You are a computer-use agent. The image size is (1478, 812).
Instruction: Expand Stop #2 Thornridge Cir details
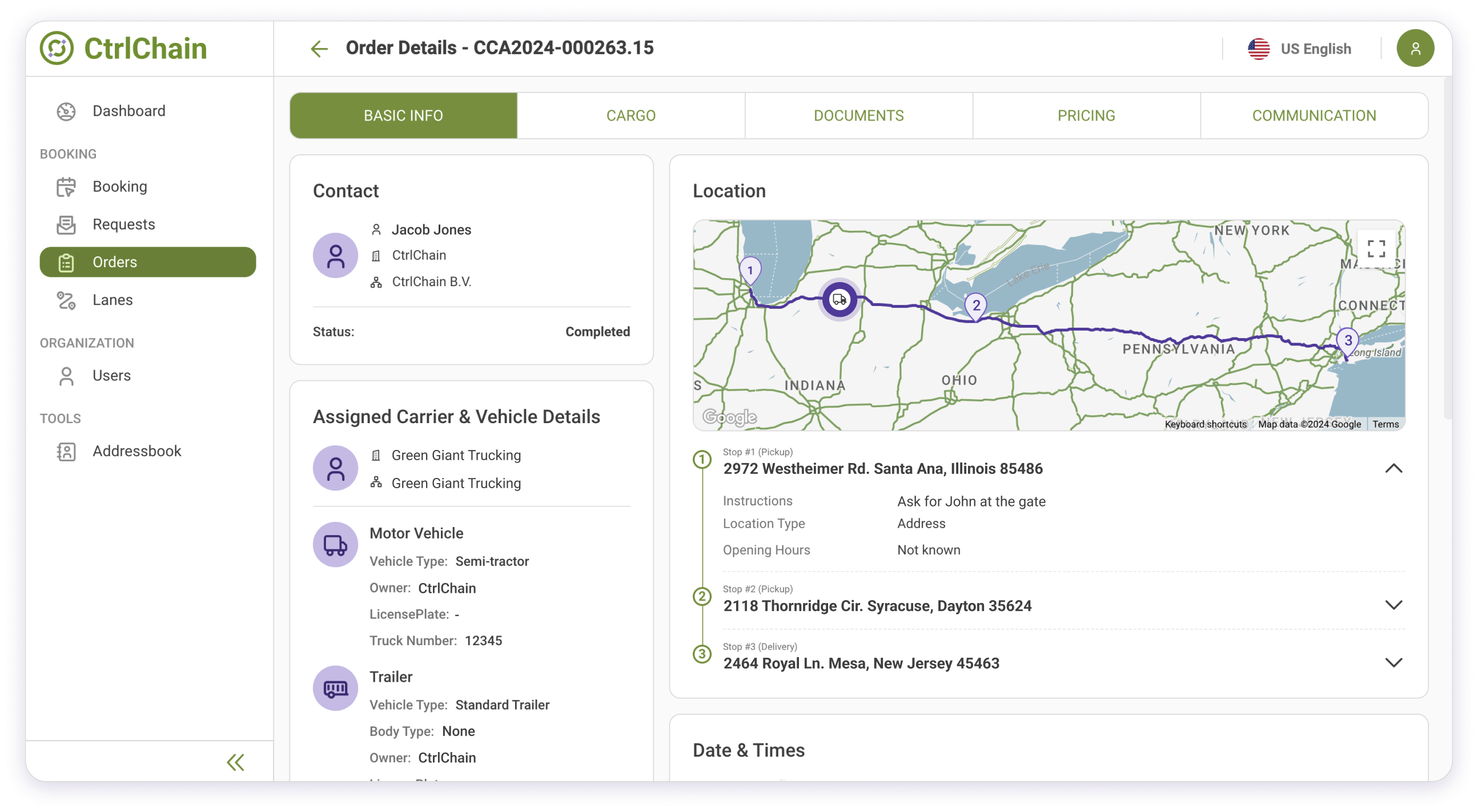click(x=1393, y=605)
